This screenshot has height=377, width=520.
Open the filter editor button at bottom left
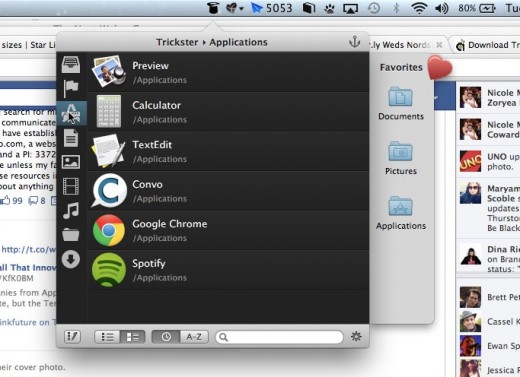coord(72,337)
